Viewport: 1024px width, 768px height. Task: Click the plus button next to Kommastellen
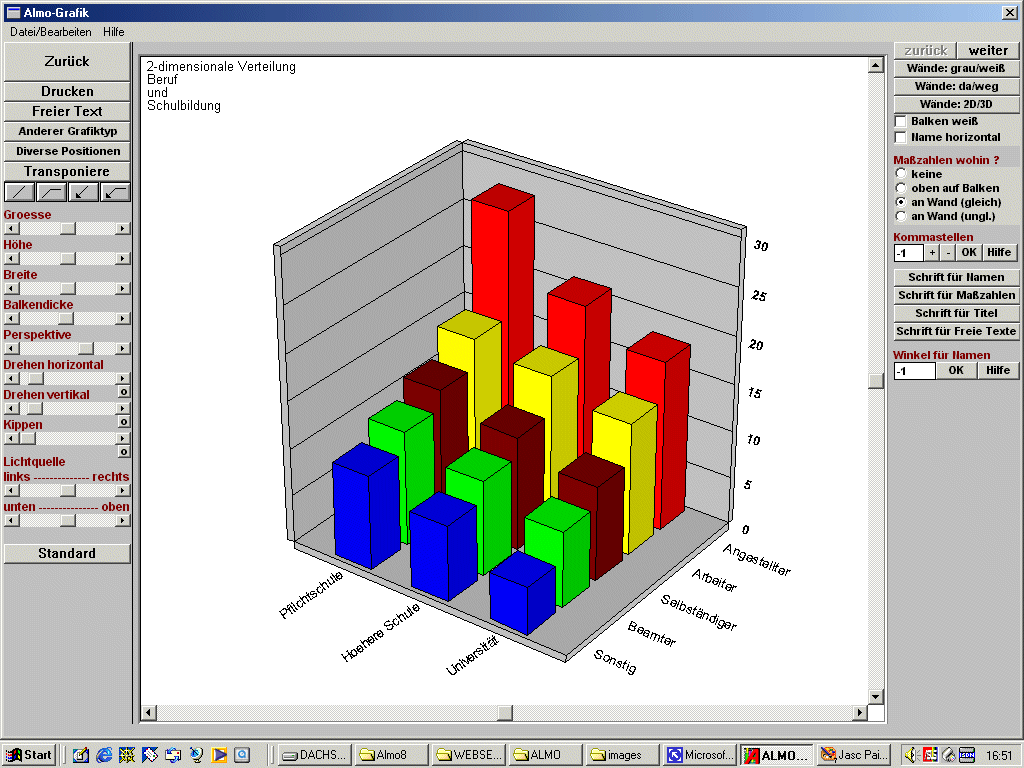pyautogui.click(x=931, y=253)
